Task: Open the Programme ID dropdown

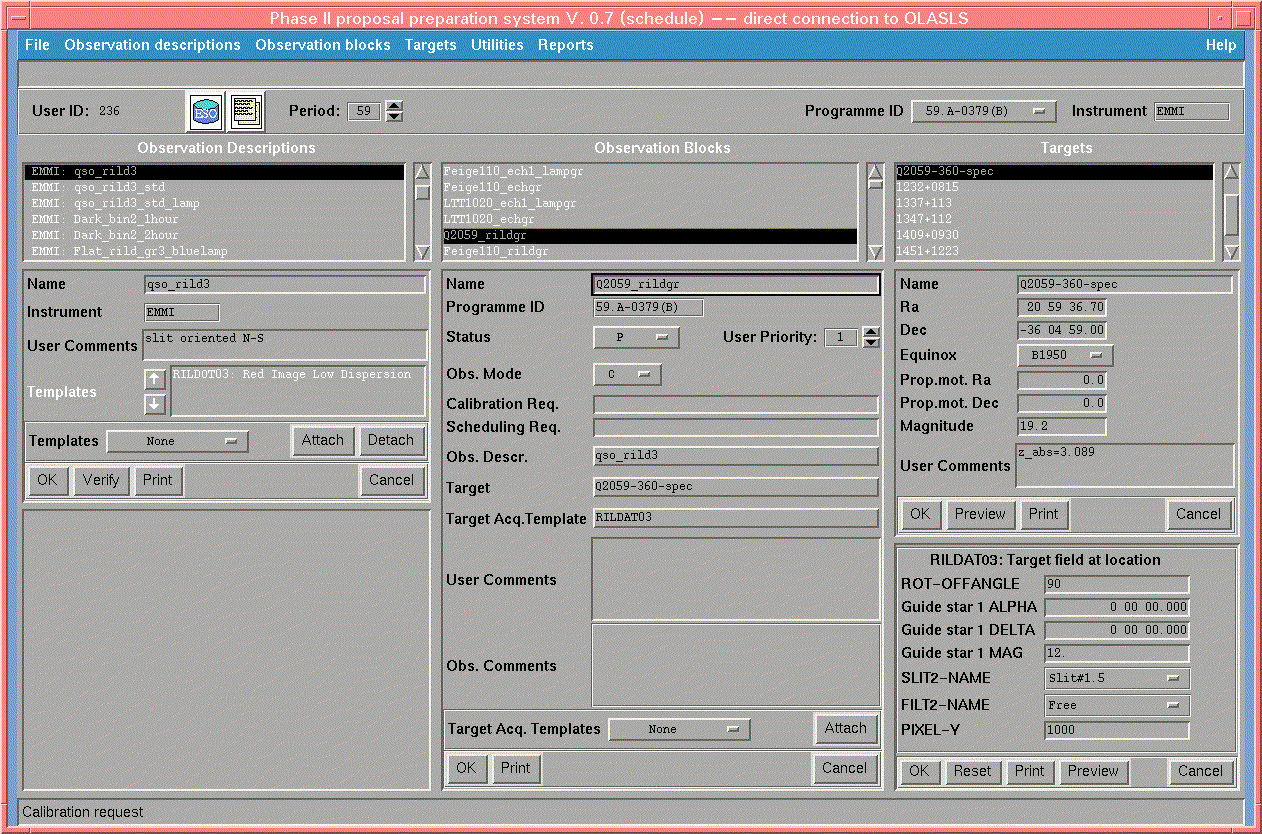Action: [x=983, y=112]
